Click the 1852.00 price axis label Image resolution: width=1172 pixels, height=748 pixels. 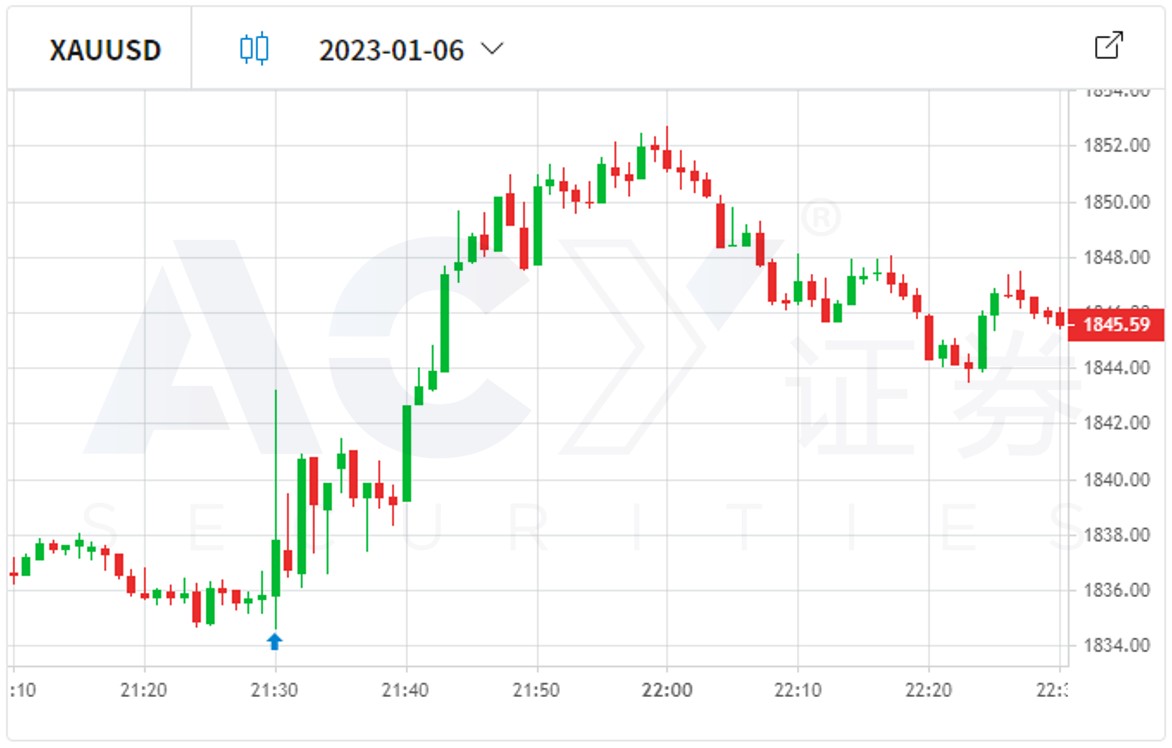[1115, 146]
